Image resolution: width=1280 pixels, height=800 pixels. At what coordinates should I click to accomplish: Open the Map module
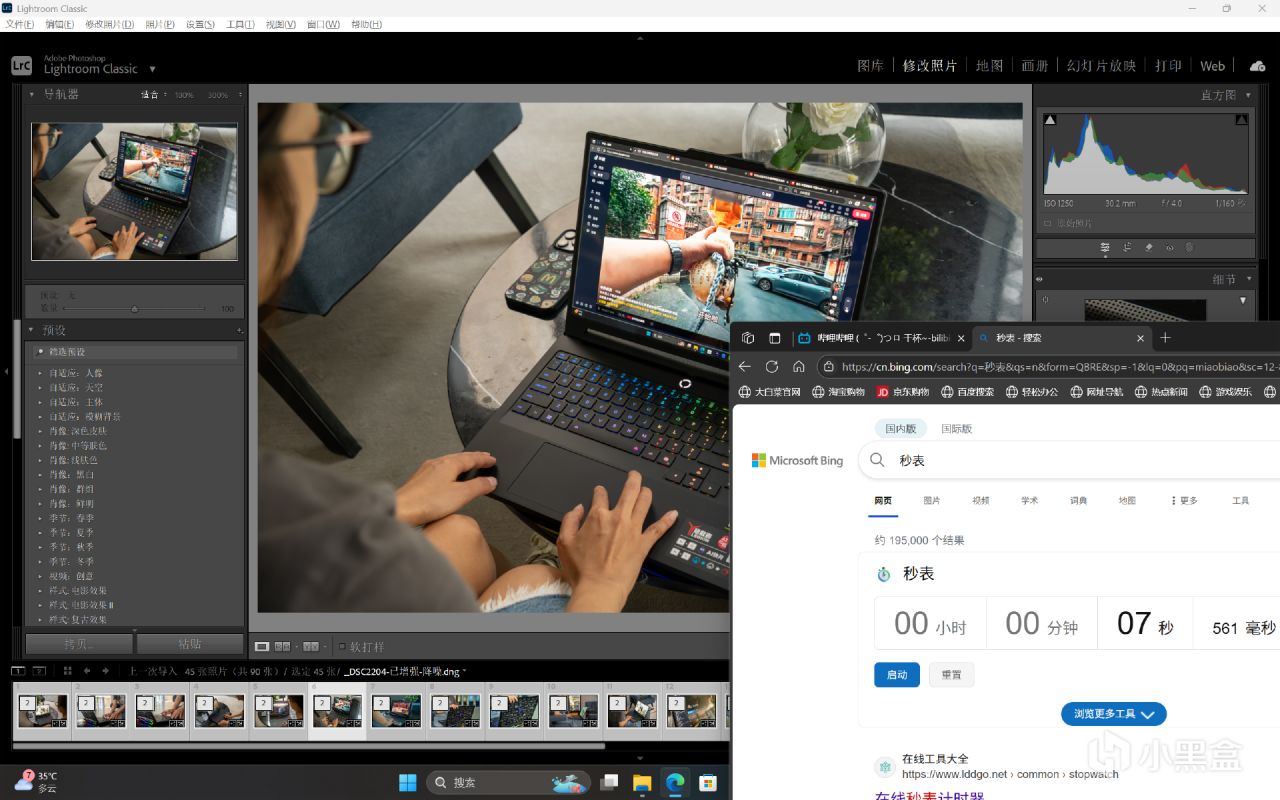[x=989, y=66]
